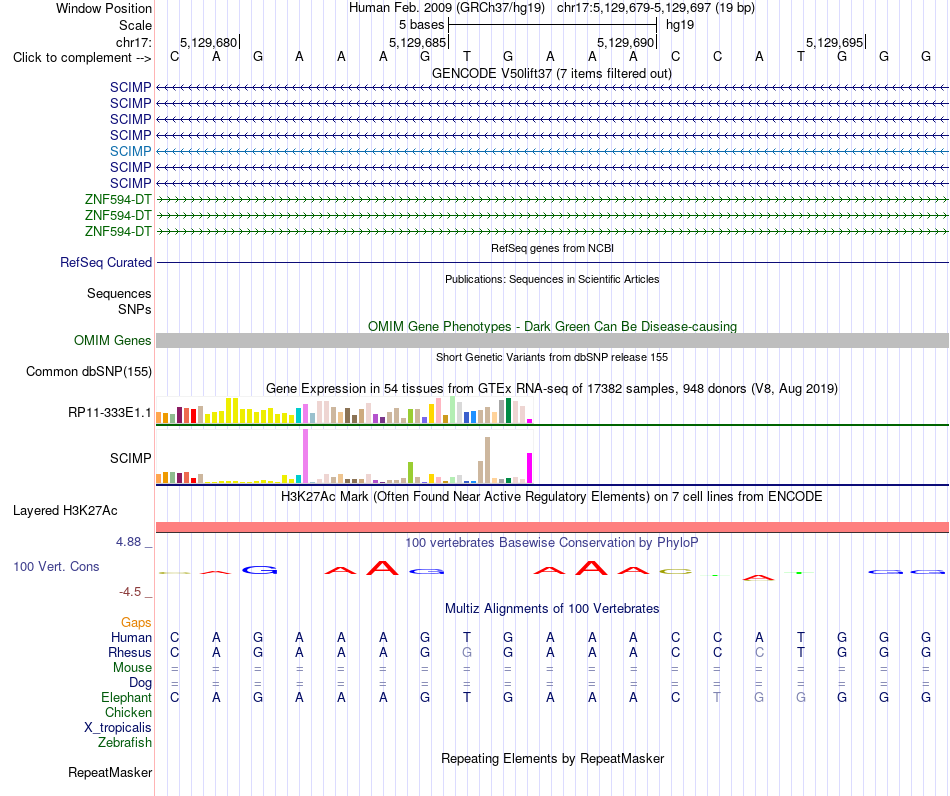Select the X_tropicalis species row label
950x796 pixels.
(x=118, y=728)
